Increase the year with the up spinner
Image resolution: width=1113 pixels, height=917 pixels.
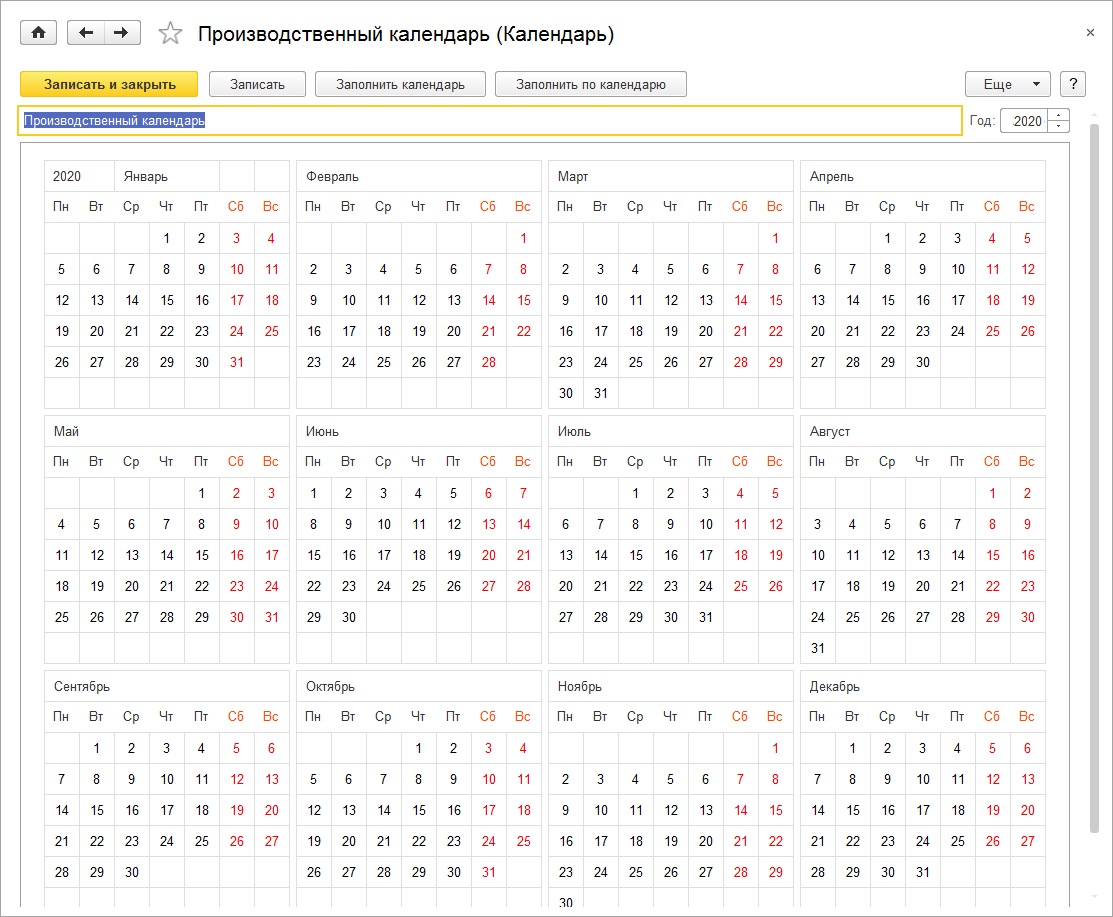click(1058, 115)
